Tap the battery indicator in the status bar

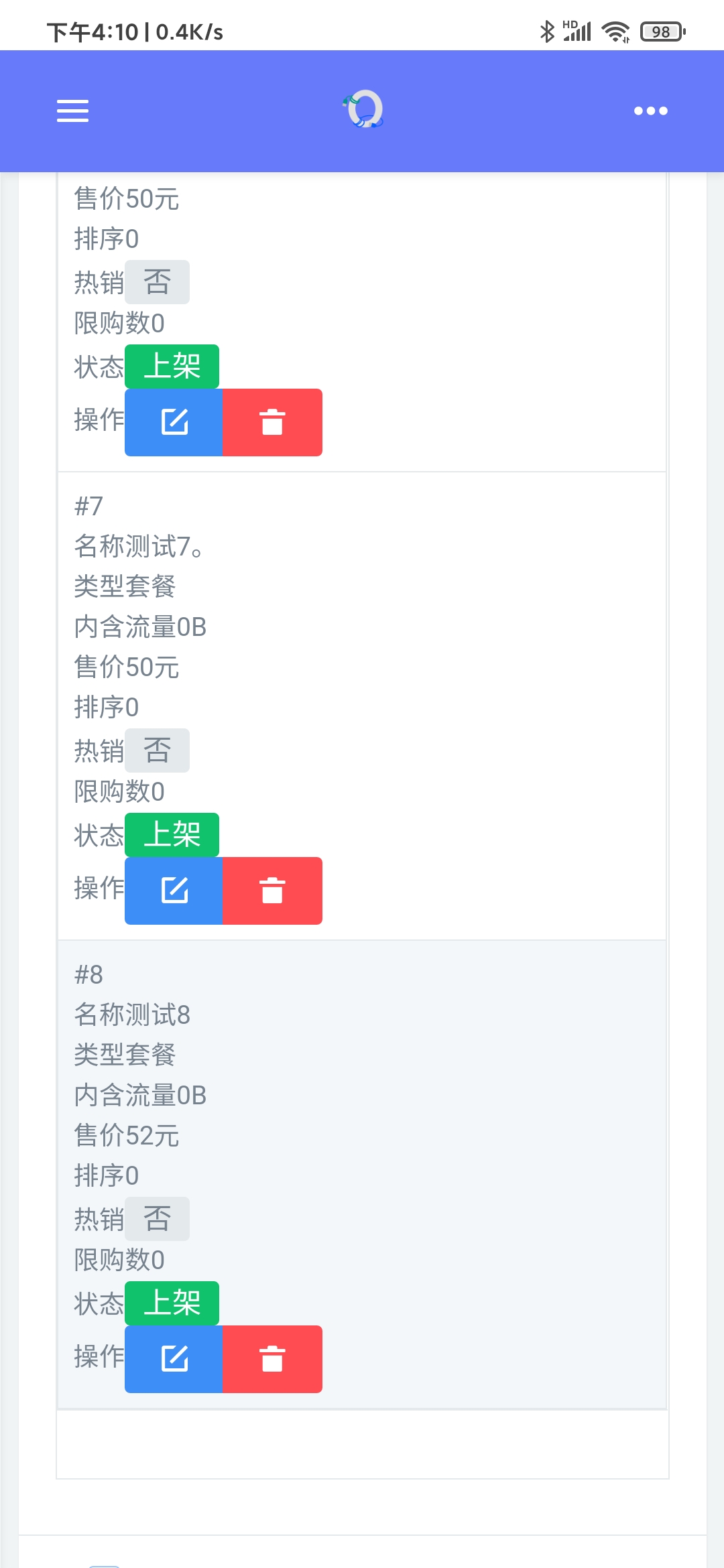point(662,29)
